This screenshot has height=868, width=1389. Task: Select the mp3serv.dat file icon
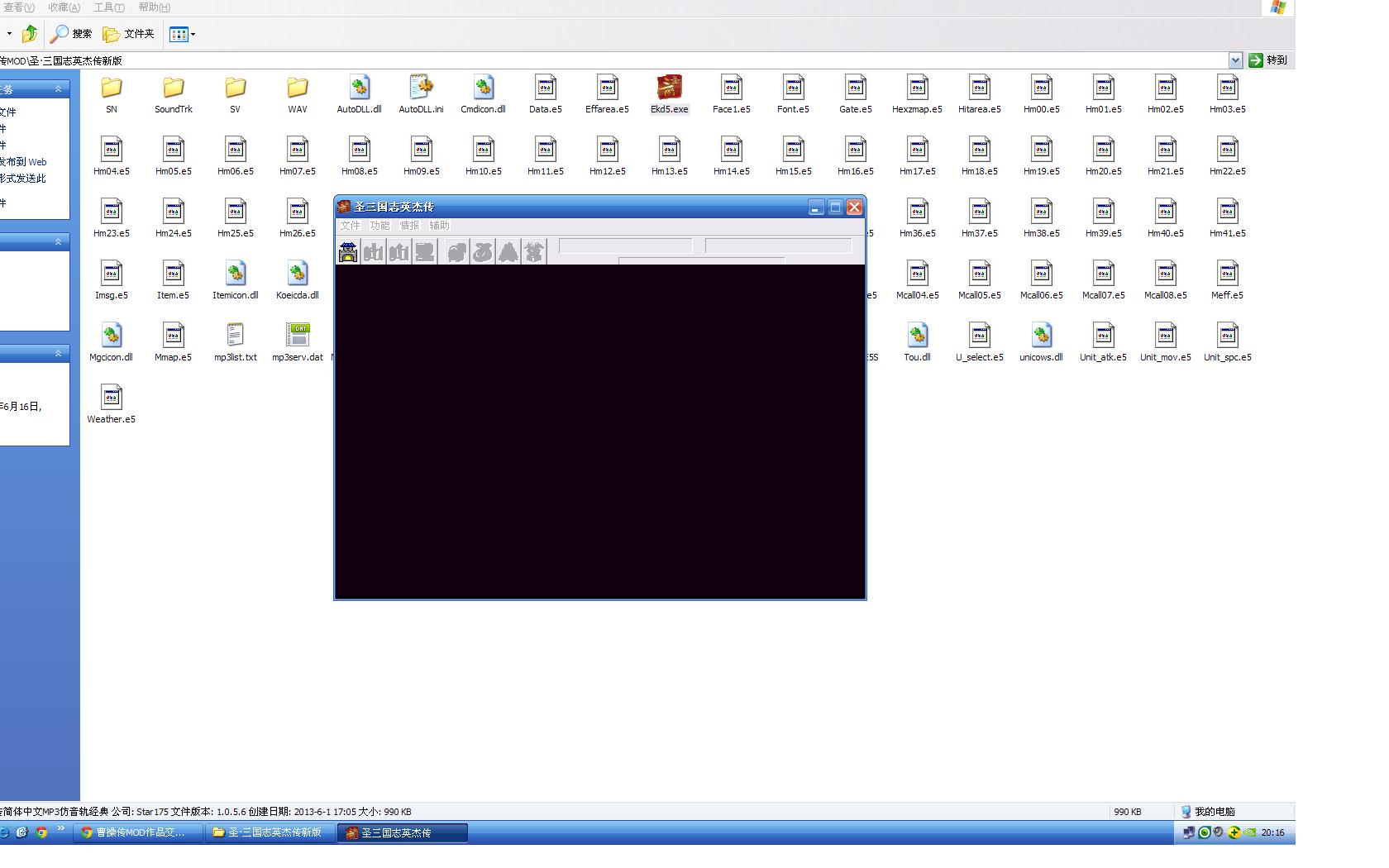coord(297,336)
